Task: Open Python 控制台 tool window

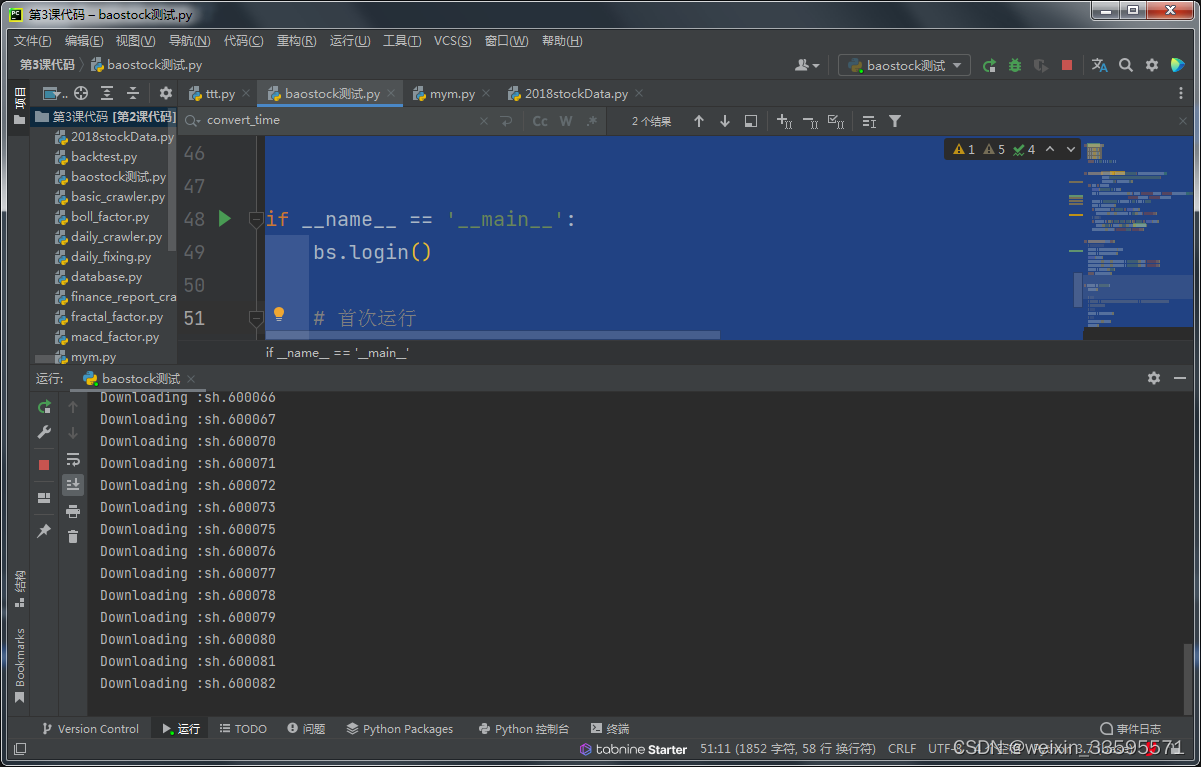Action: click(x=524, y=729)
